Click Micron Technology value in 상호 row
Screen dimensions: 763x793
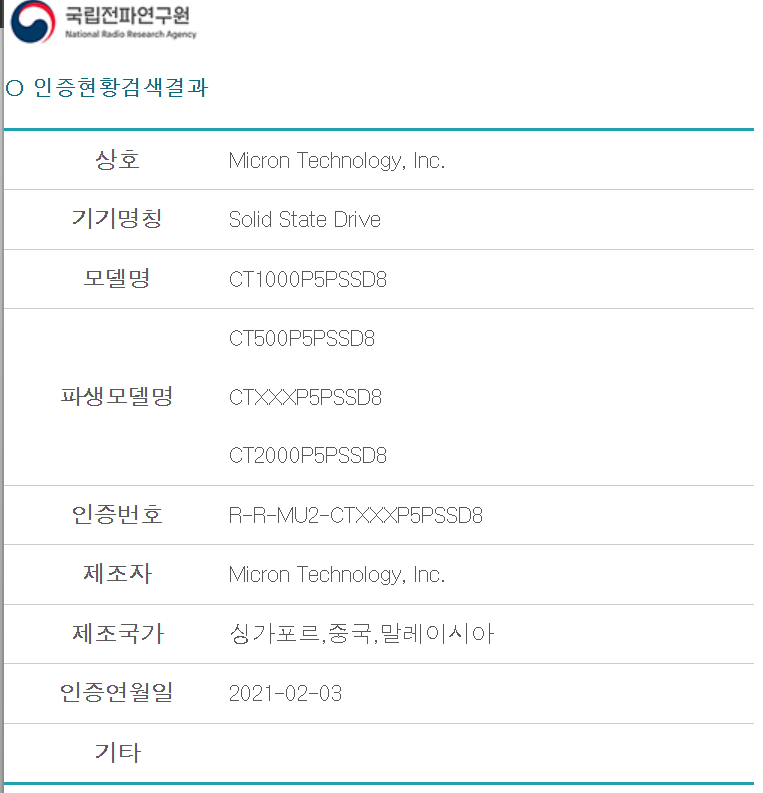(x=337, y=161)
